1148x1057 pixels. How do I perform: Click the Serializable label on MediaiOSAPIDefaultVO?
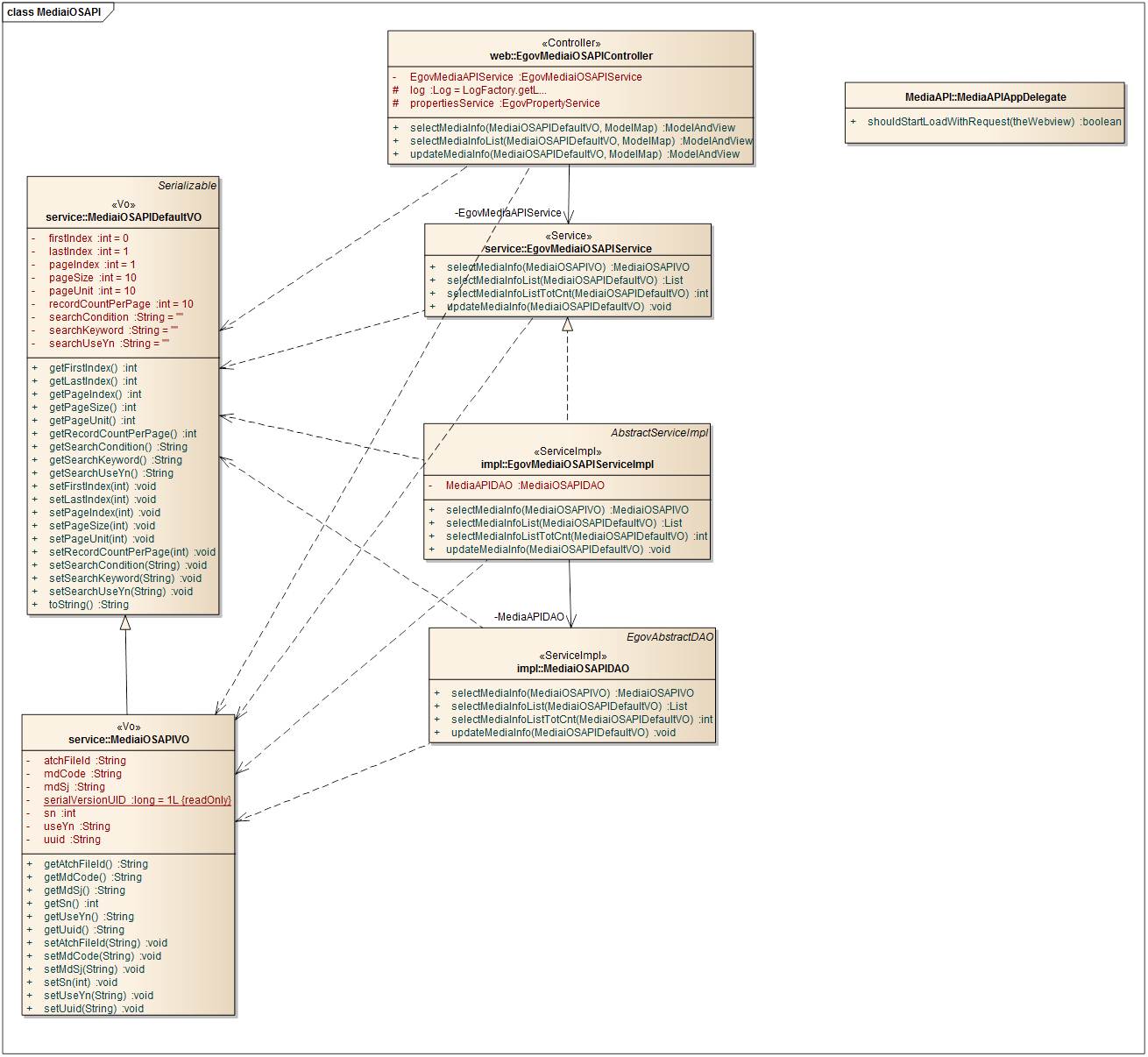[x=187, y=186]
